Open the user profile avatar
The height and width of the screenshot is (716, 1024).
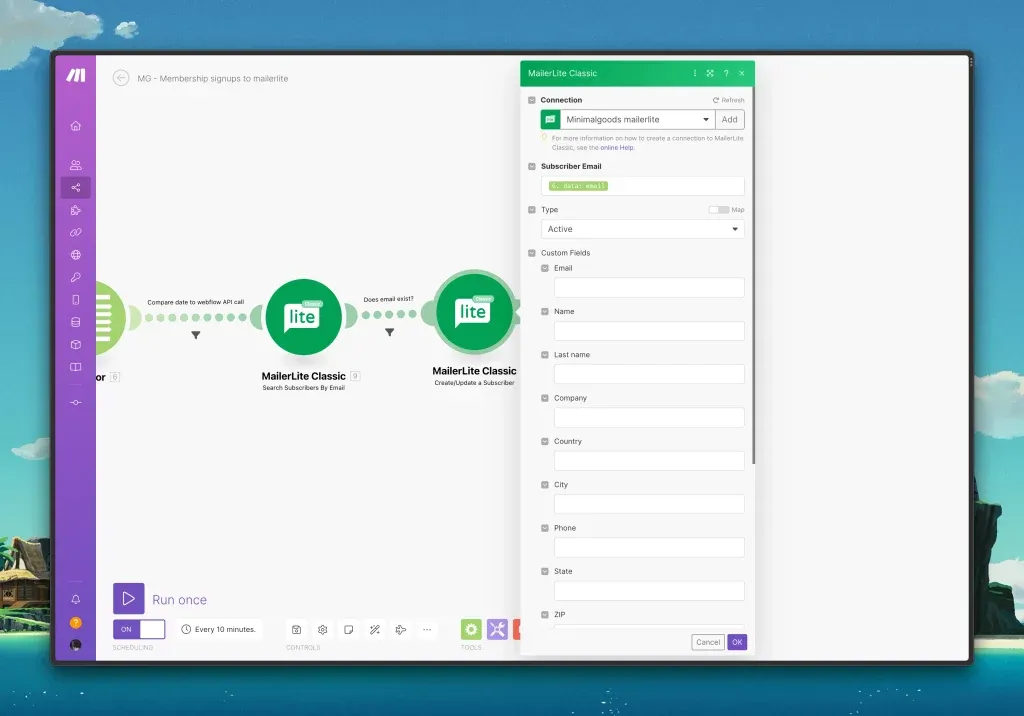tap(76, 645)
